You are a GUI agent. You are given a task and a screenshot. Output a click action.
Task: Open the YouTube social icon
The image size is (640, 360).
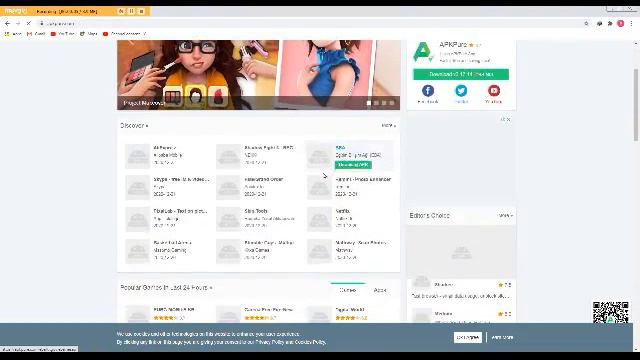(x=493, y=91)
